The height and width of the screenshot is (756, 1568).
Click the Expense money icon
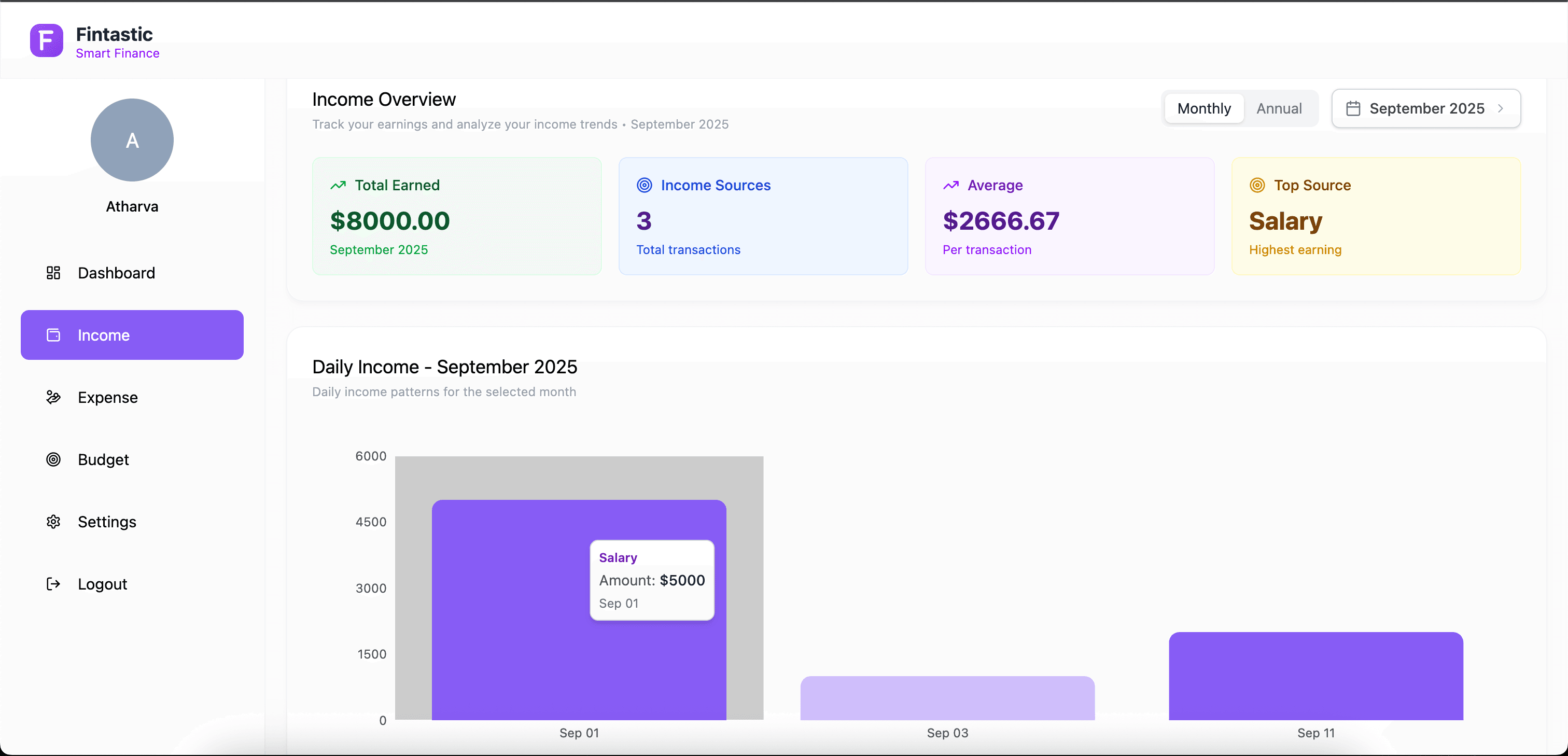pyautogui.click(x=53, y=398)
